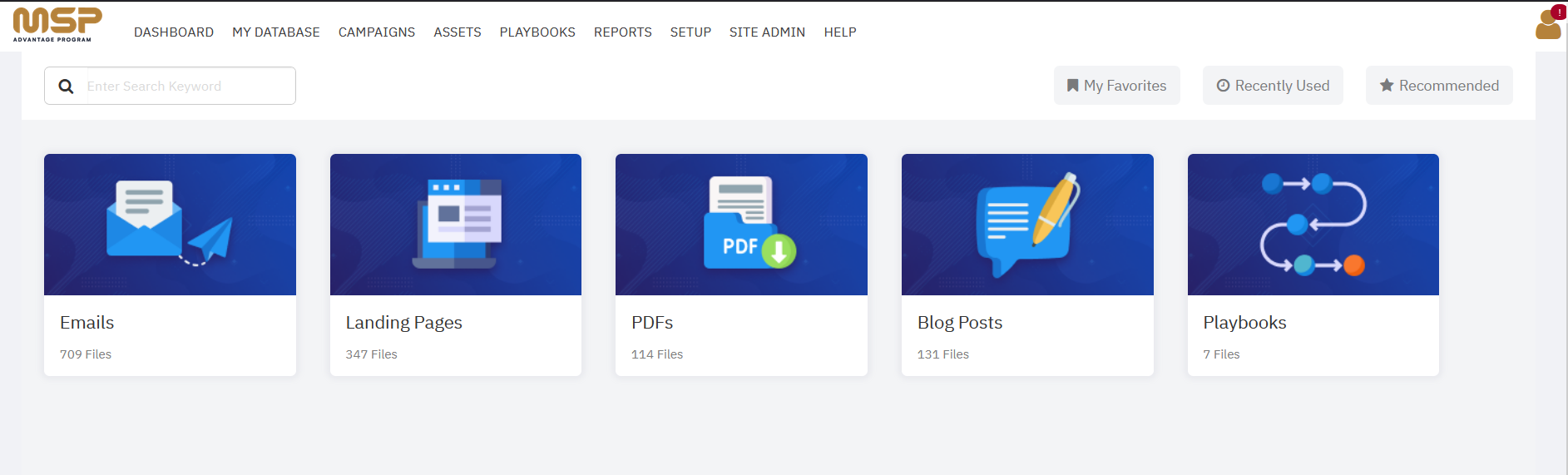Open the Site Admin menu

(767, 32)
